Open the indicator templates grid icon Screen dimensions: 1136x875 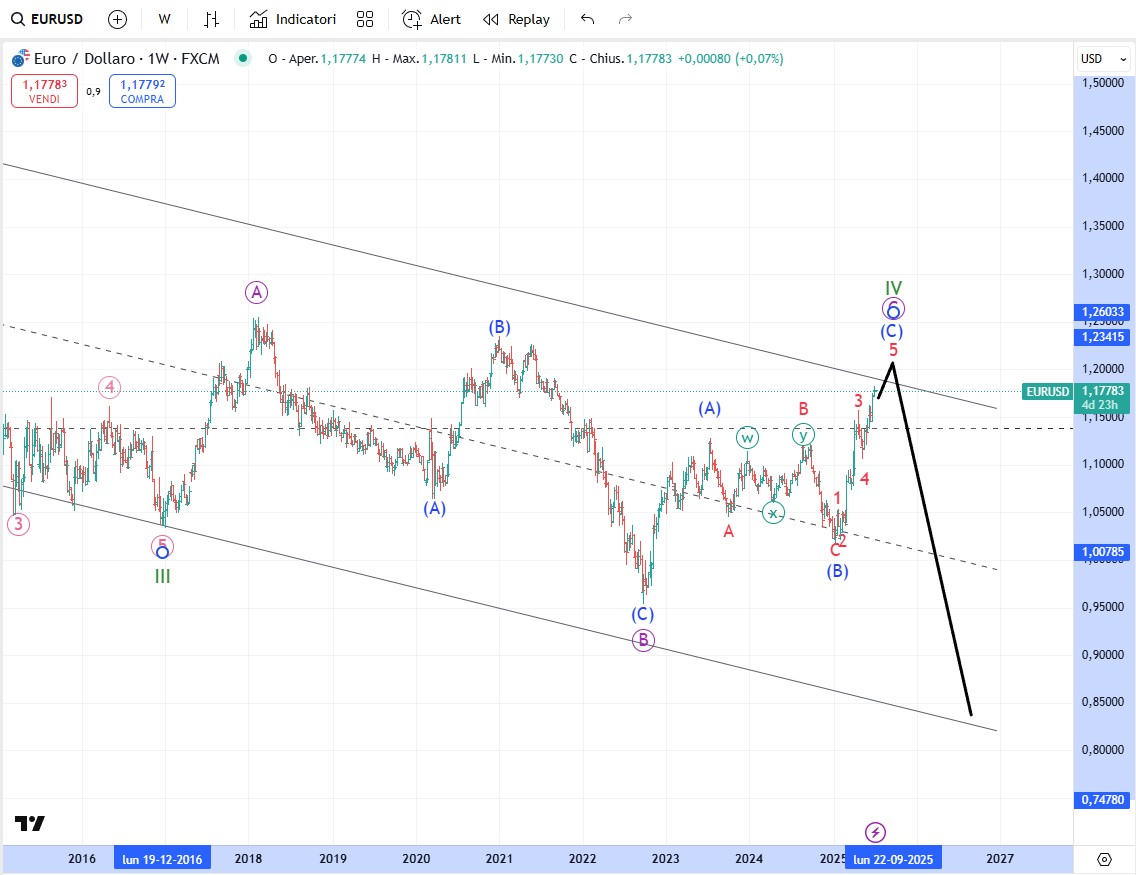pos(365,20)
